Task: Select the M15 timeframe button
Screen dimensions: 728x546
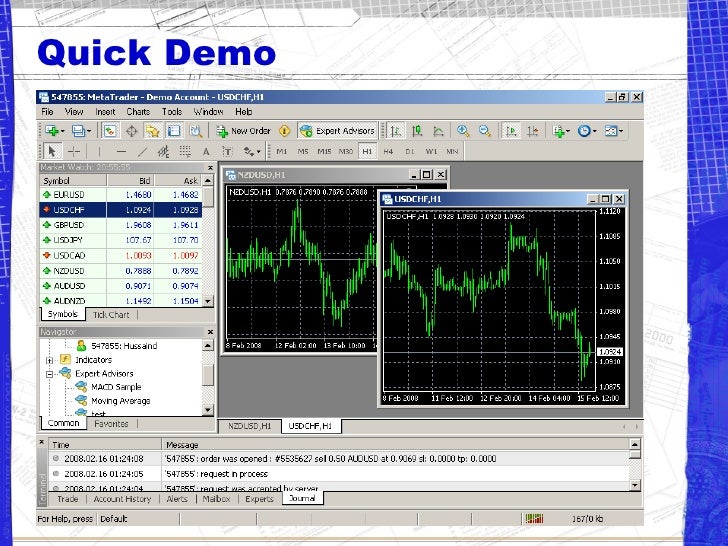Action: click(x=324, y=151)
